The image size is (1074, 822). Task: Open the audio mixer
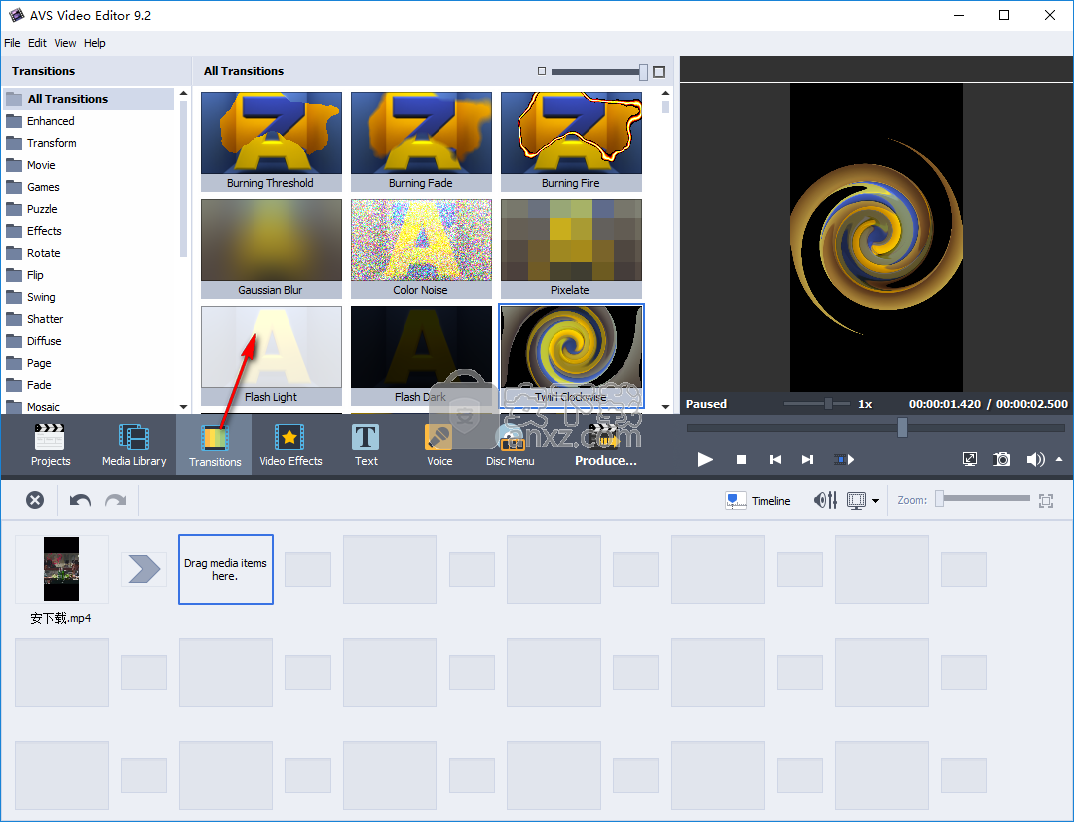pos(825,501)
